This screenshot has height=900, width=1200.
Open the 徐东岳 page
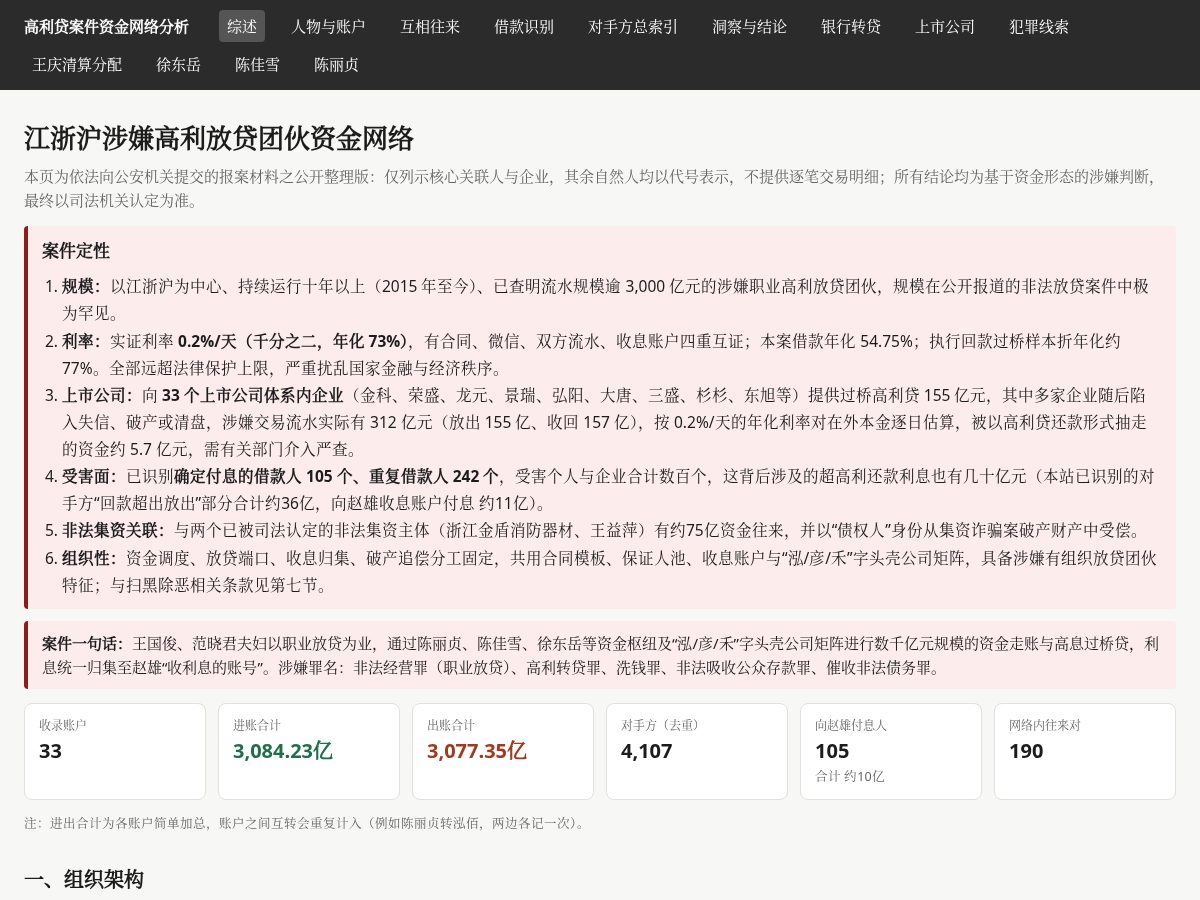(x=179, y=65)
